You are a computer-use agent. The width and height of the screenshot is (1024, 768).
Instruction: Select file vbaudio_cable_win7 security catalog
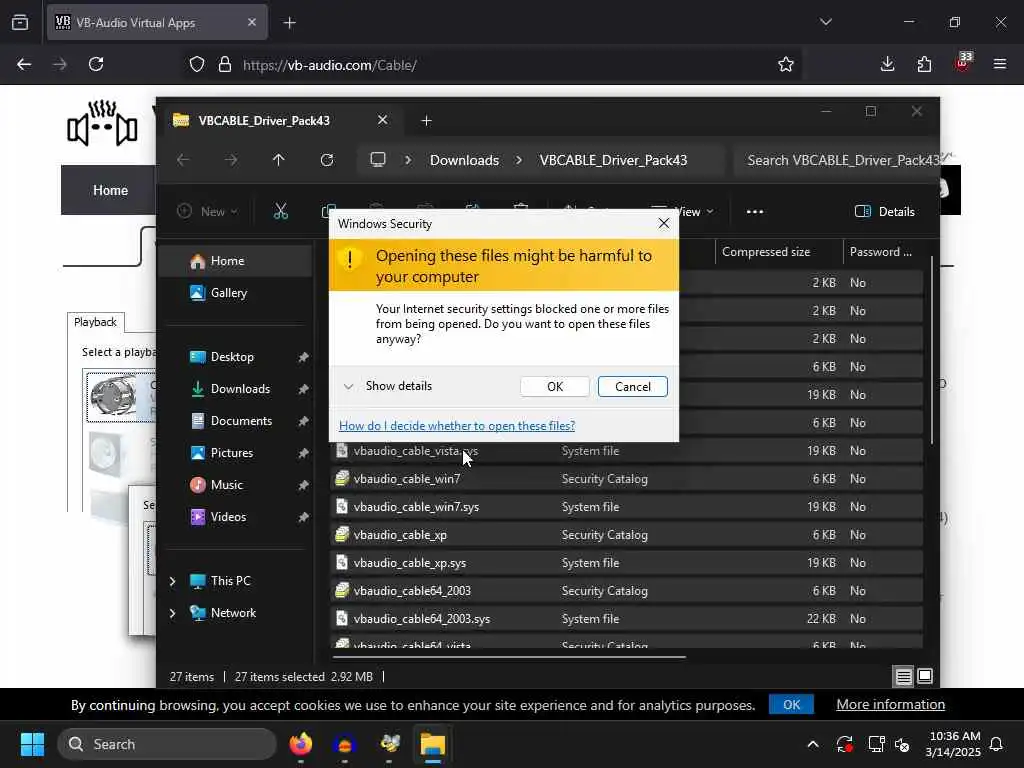tap(626, 479)
